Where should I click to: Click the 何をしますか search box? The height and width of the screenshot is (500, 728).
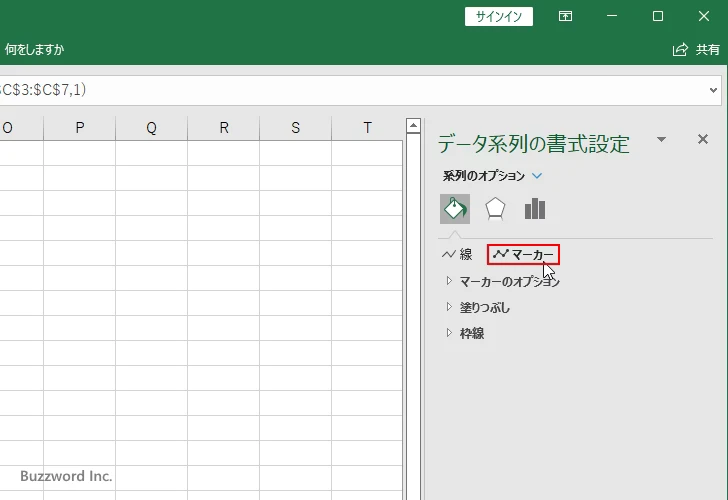[34, 49]
